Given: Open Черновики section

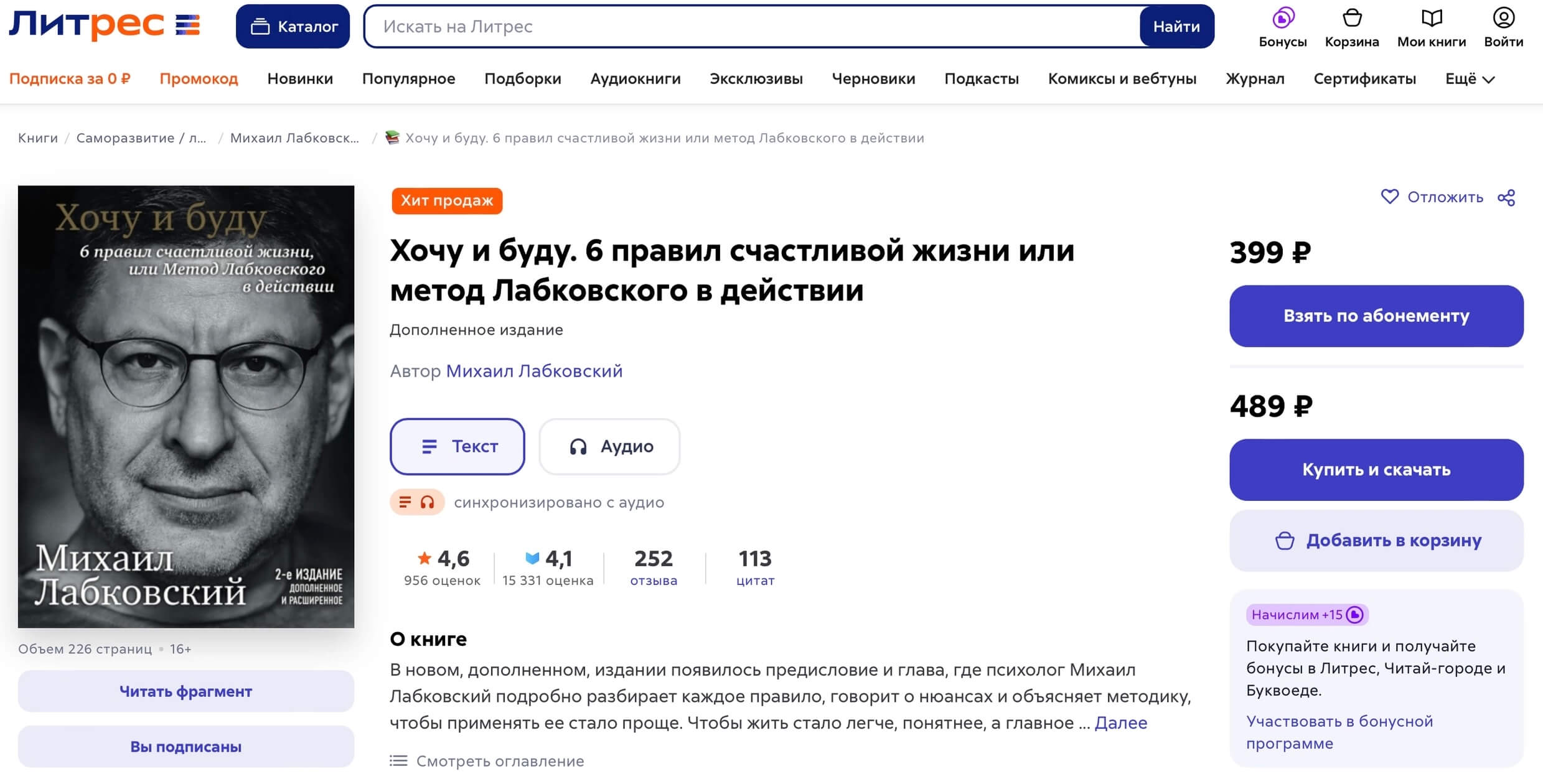Looking at the screenshot, I should [873, 79].
